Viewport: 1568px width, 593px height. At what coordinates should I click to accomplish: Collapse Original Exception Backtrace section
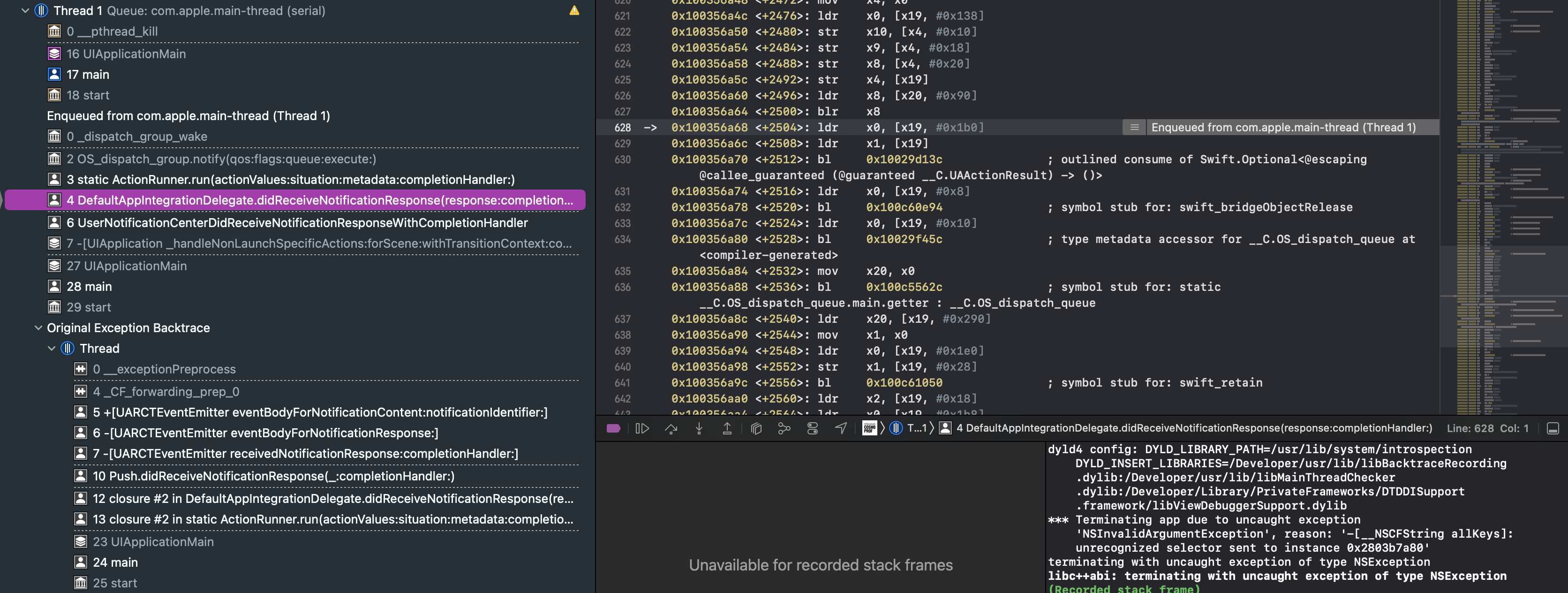38,327
